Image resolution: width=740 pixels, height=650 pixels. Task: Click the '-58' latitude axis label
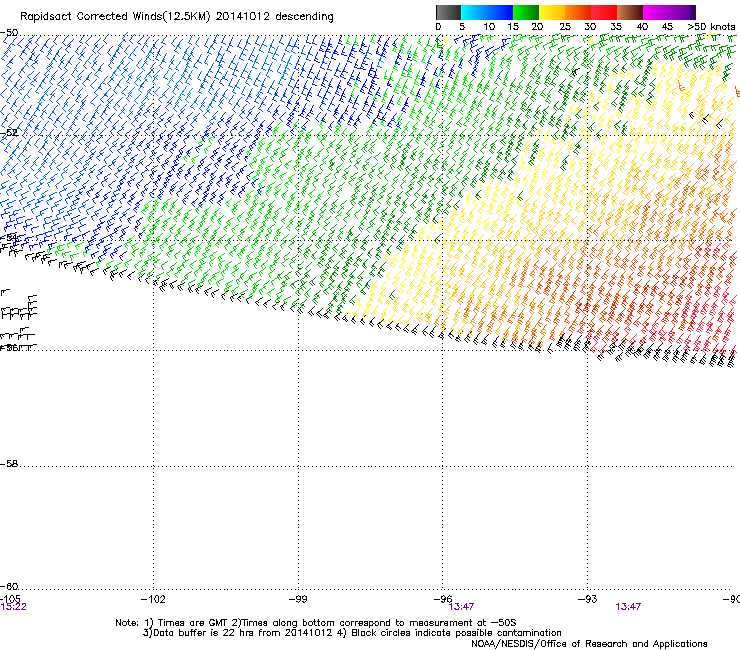tap(9, 464)
